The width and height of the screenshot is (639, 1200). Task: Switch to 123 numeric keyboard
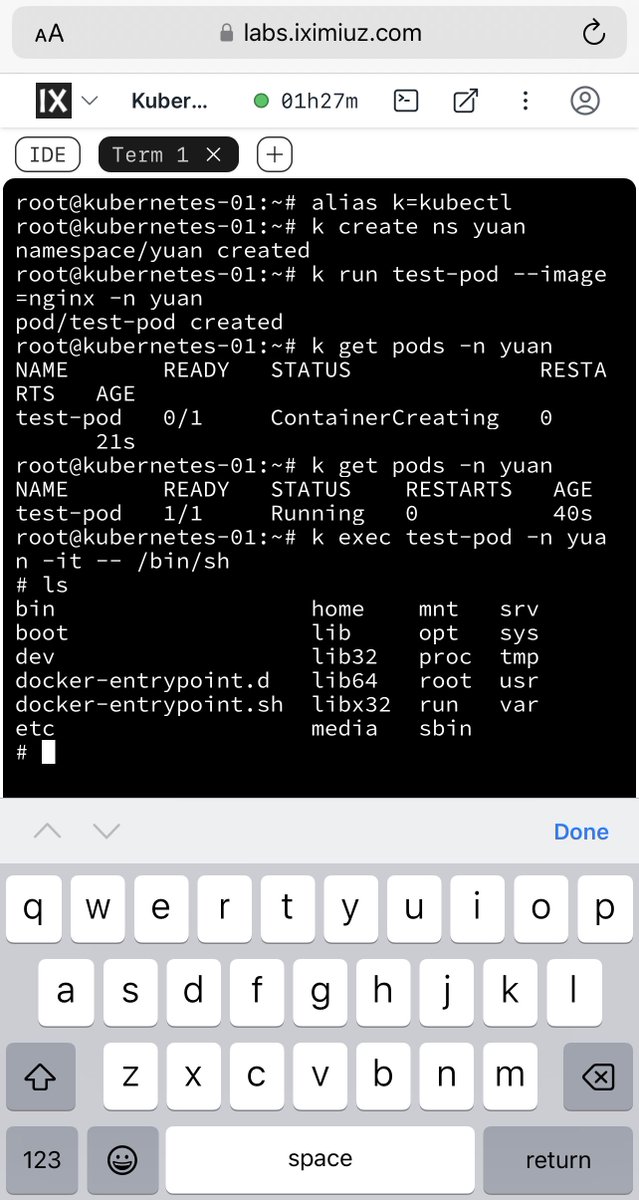coord(41,1160)
